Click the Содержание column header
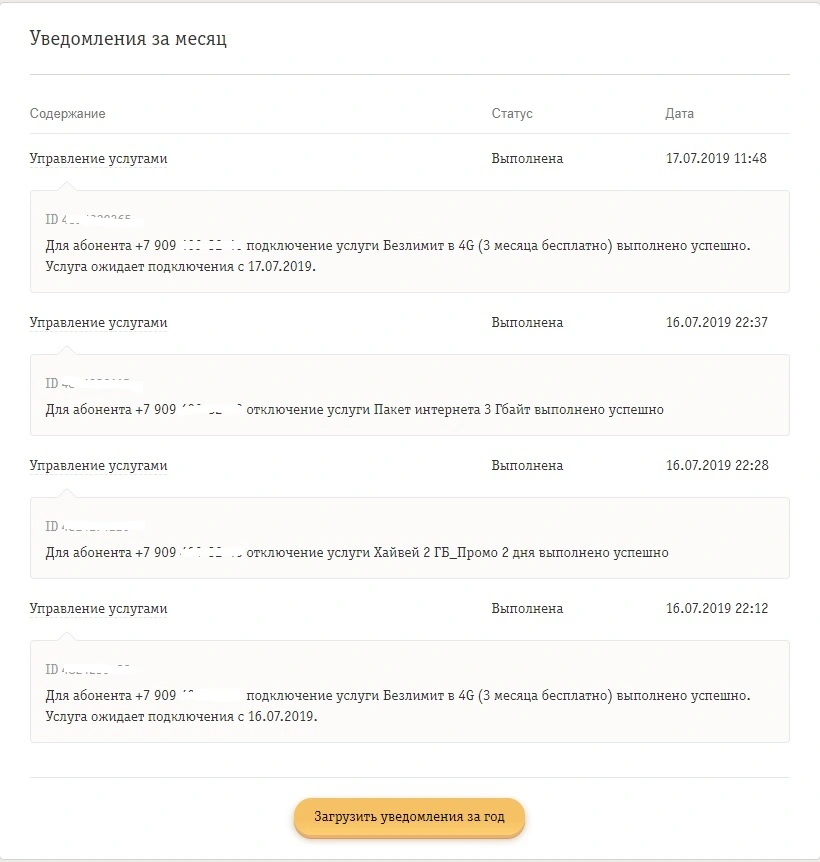 [68, 113]
